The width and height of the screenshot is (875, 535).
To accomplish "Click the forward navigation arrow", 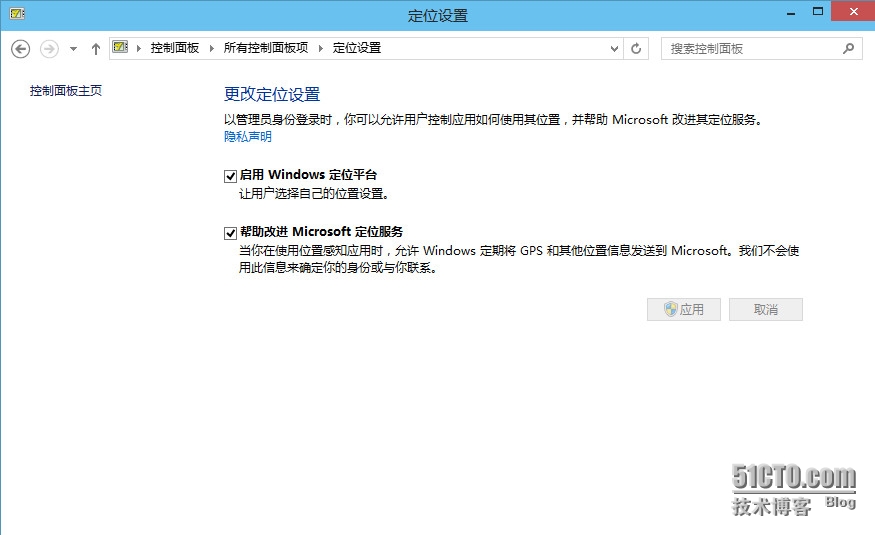I will (x=49, y=49).
